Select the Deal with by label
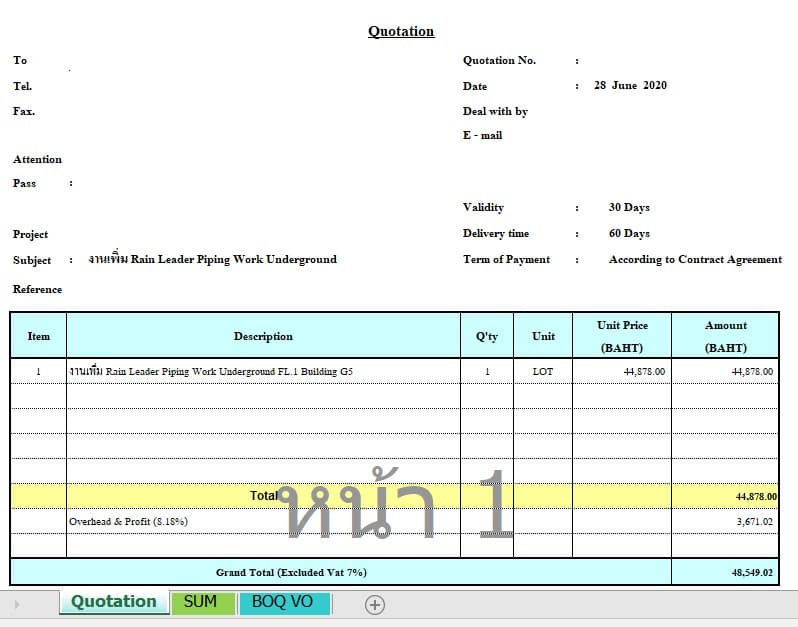The height and width of the screenshot is (627, 798). tap(495, 111)
